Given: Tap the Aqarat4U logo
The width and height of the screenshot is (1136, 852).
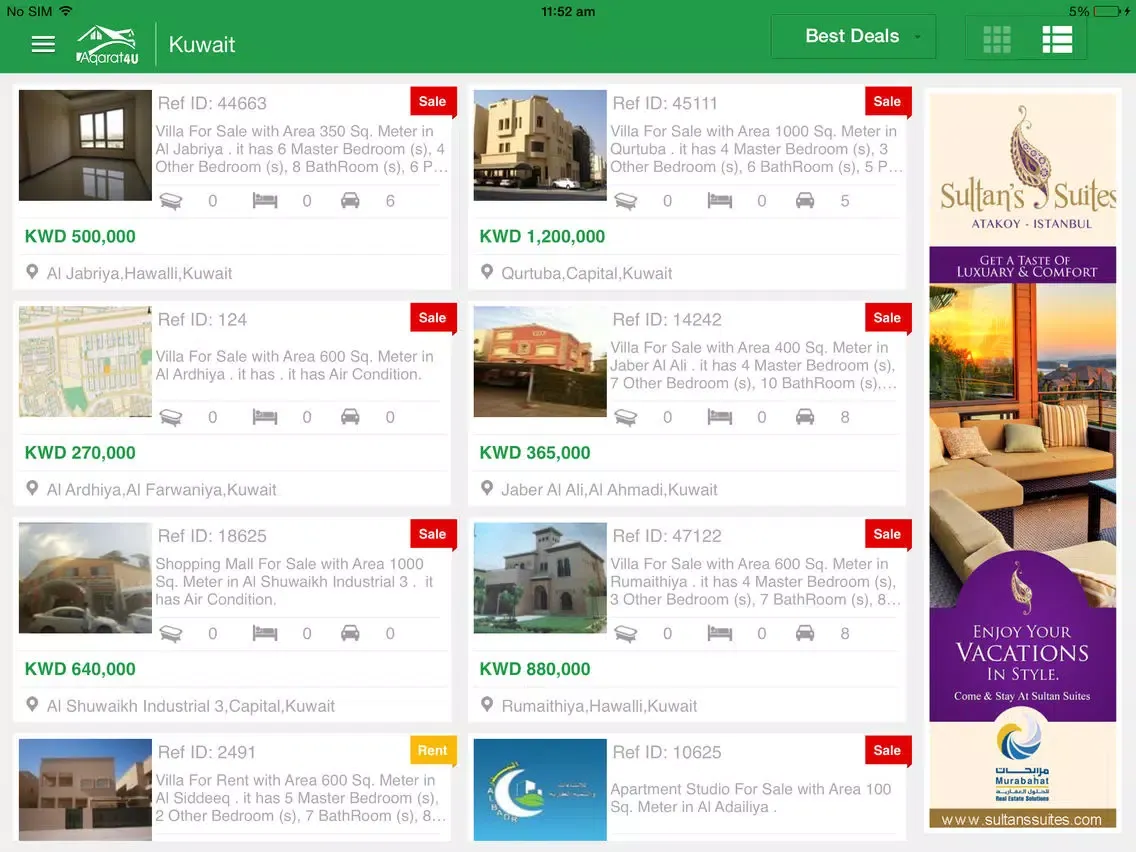Looking at the screenshot, I should [x=107, y=45].
